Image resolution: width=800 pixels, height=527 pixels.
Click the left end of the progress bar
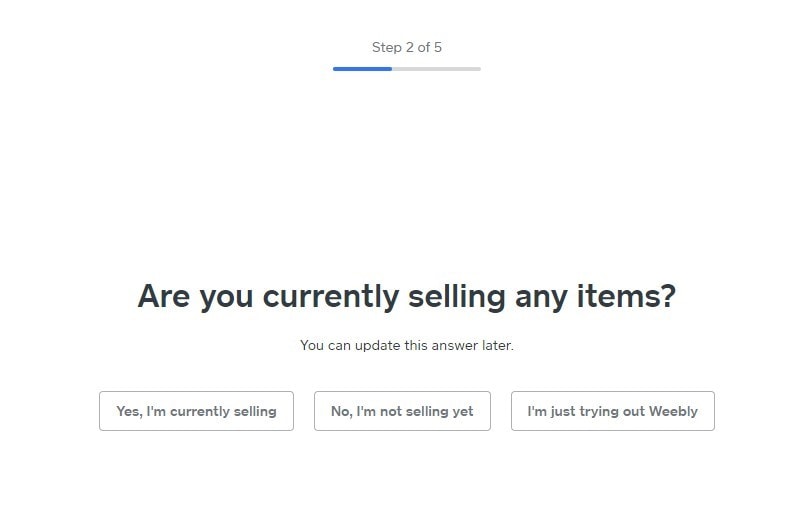click(336, 69)
